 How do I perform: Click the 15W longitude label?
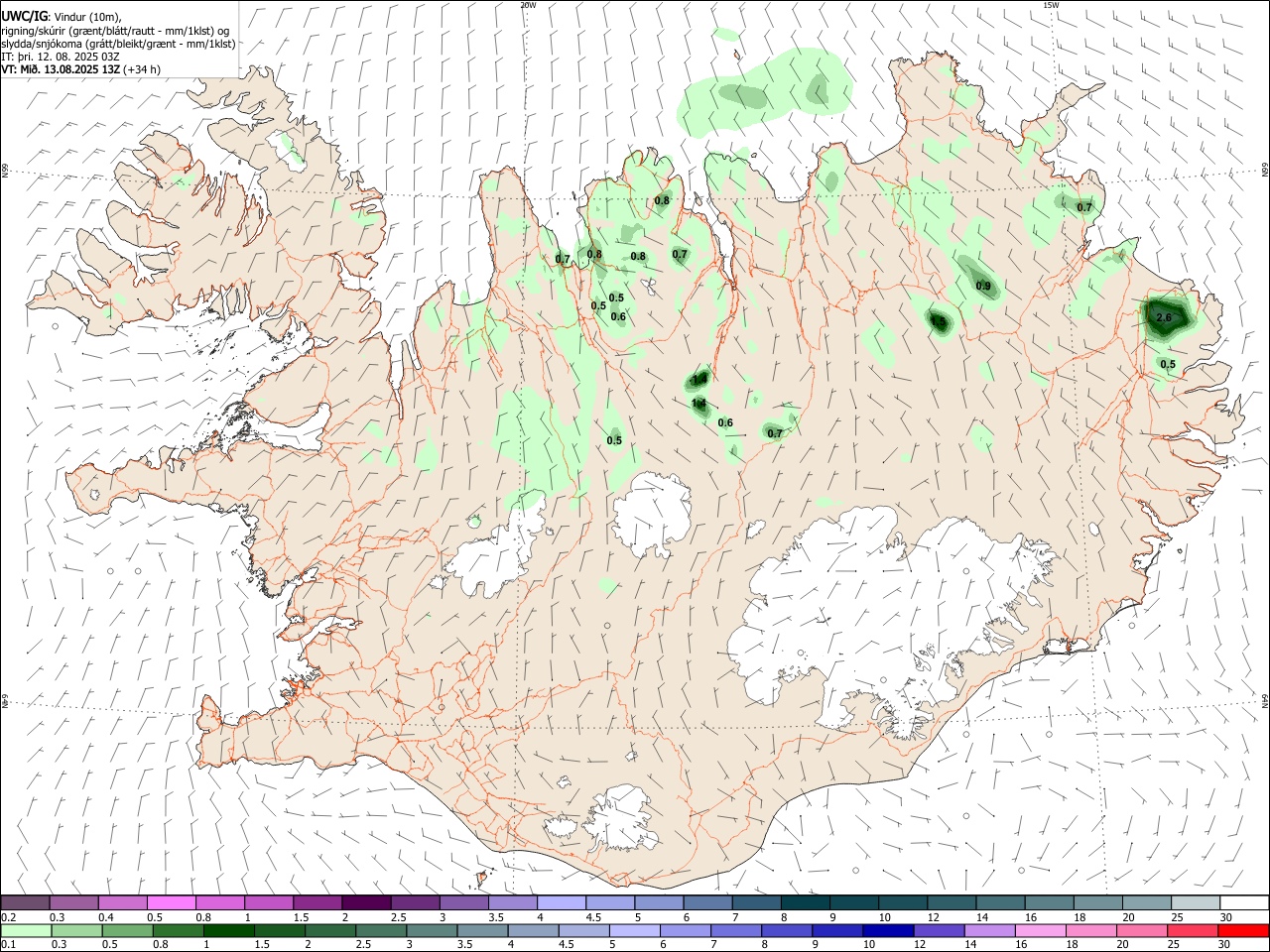pyautogui.click(x=1051, y=5)
